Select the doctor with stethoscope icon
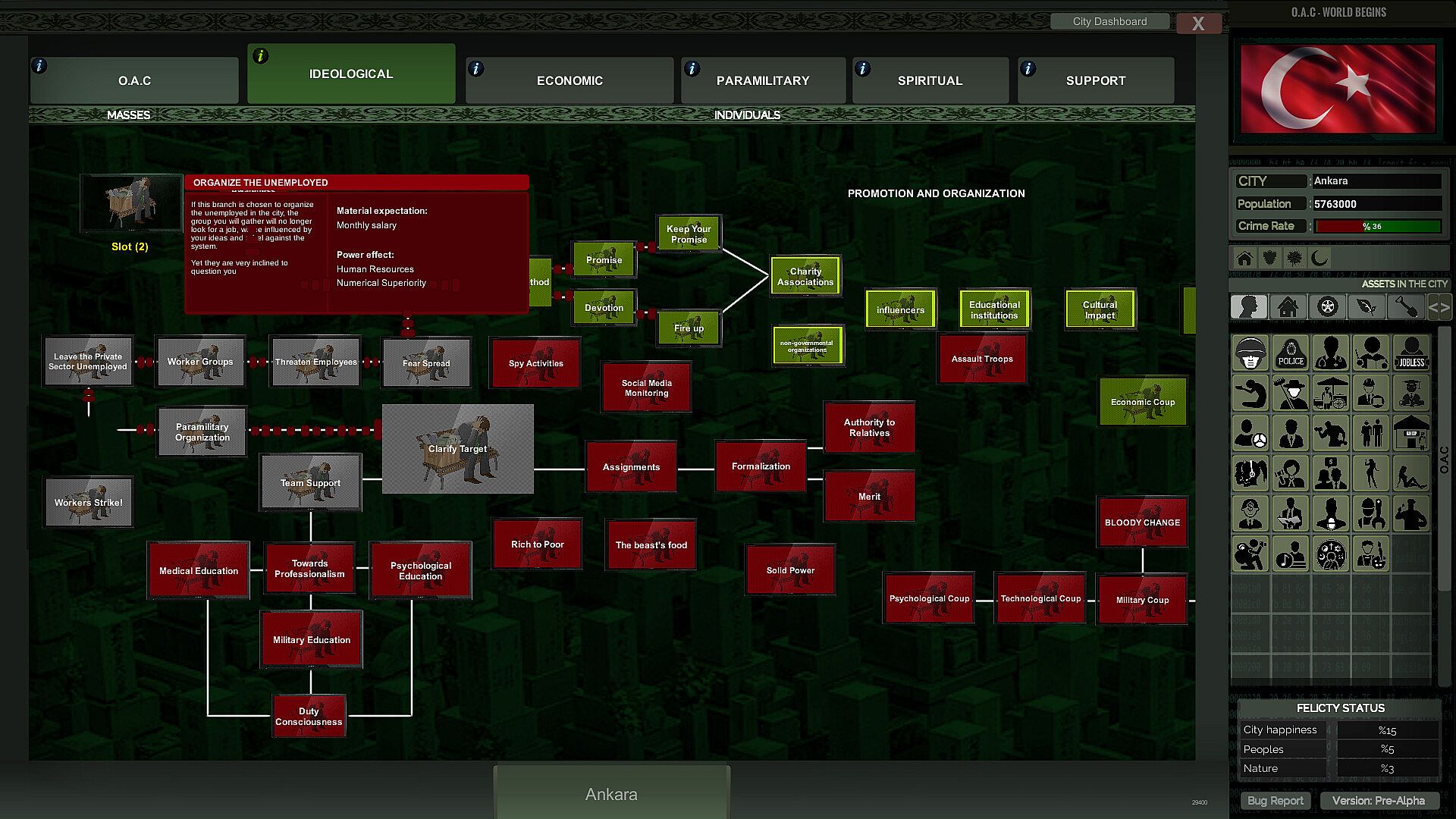 click(1331, 353)
